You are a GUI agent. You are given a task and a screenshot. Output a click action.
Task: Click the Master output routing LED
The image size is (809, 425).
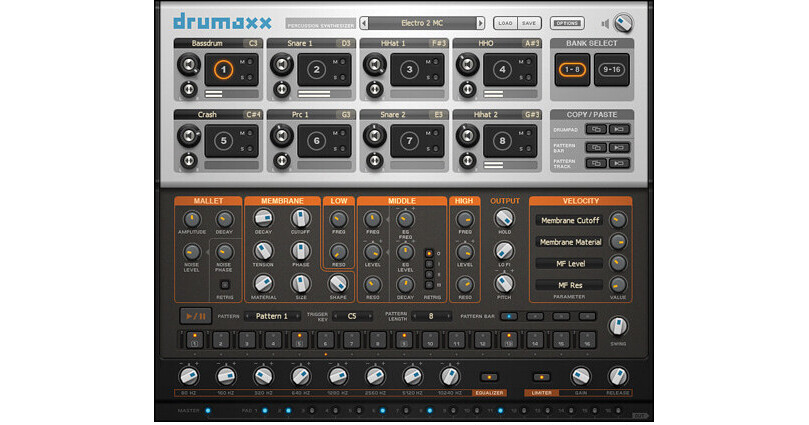(x=208, y=411)
